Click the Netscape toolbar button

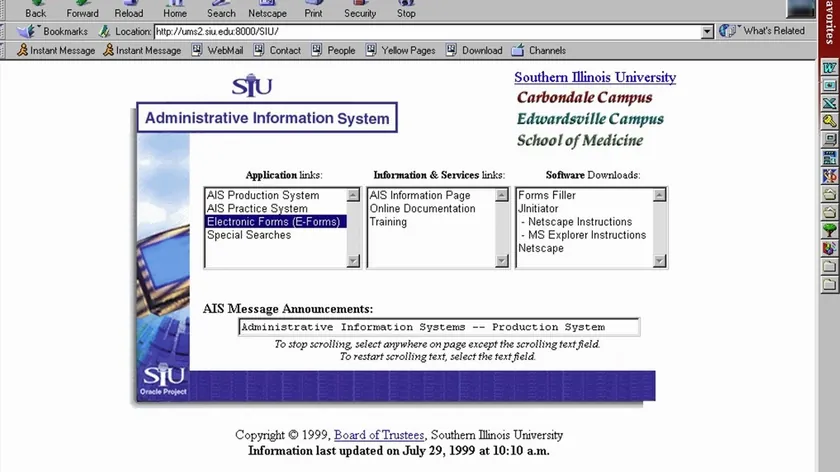pos(267,9)
